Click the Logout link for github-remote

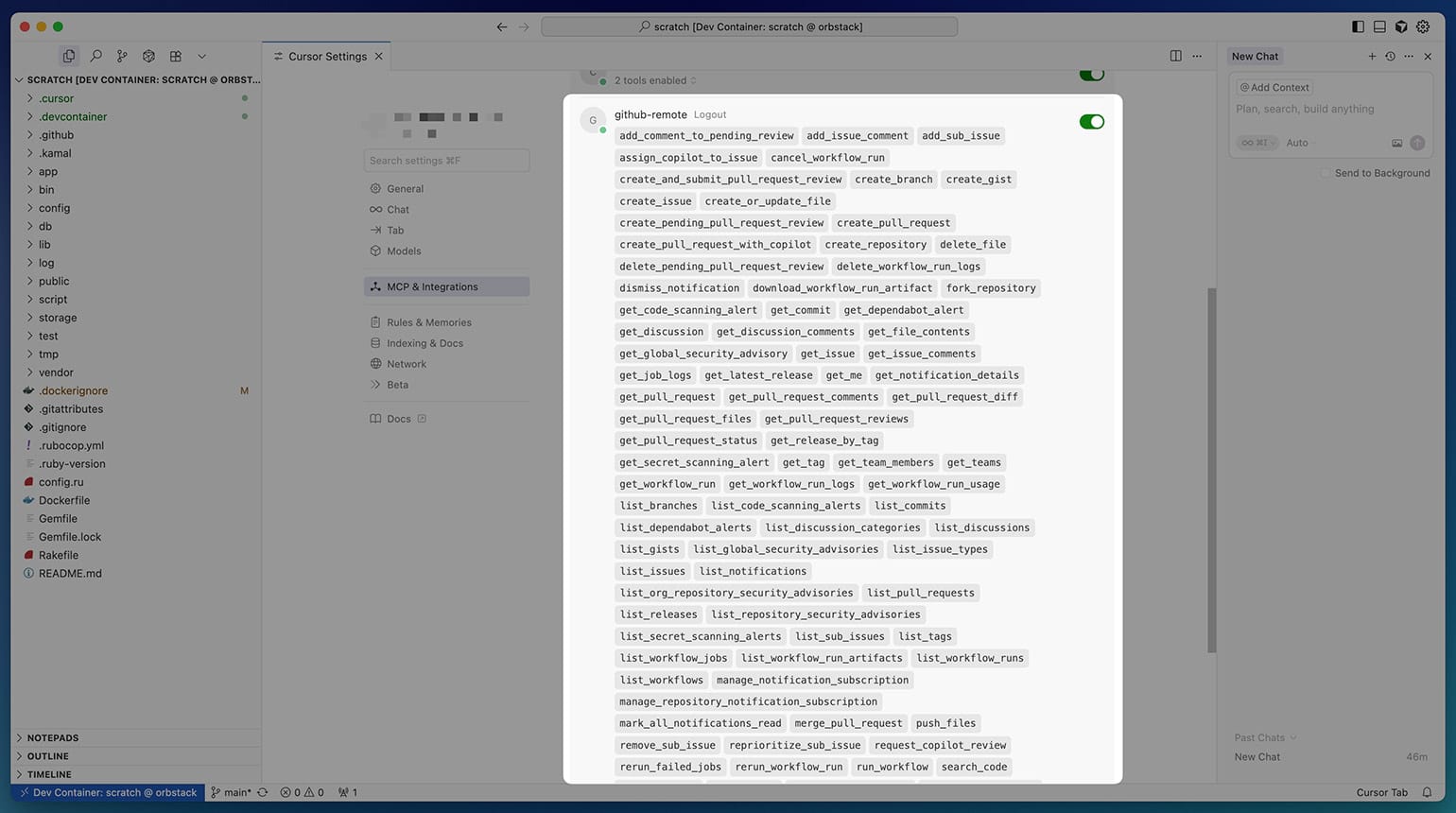[x=710, y=115]
